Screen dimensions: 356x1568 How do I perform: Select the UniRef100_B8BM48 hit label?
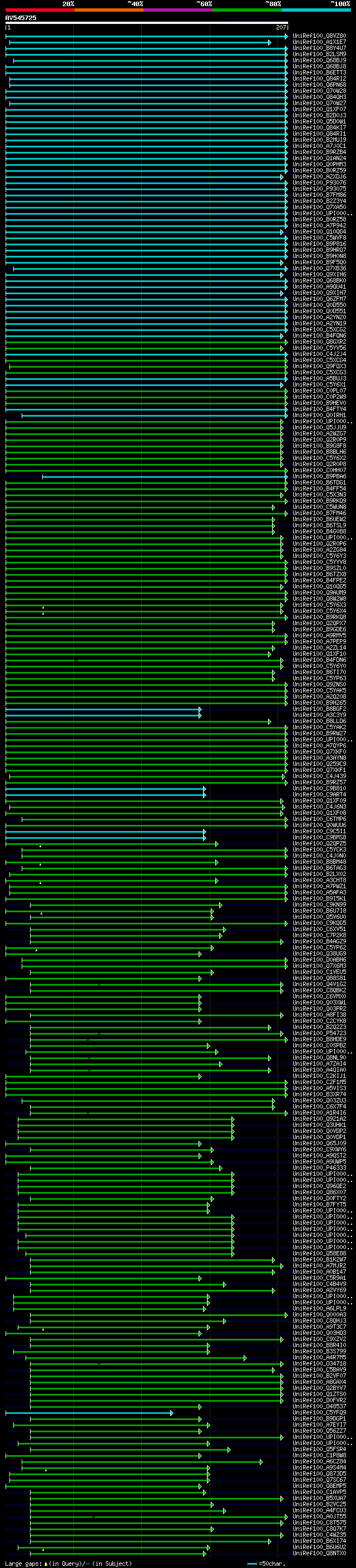pos(319,861)
